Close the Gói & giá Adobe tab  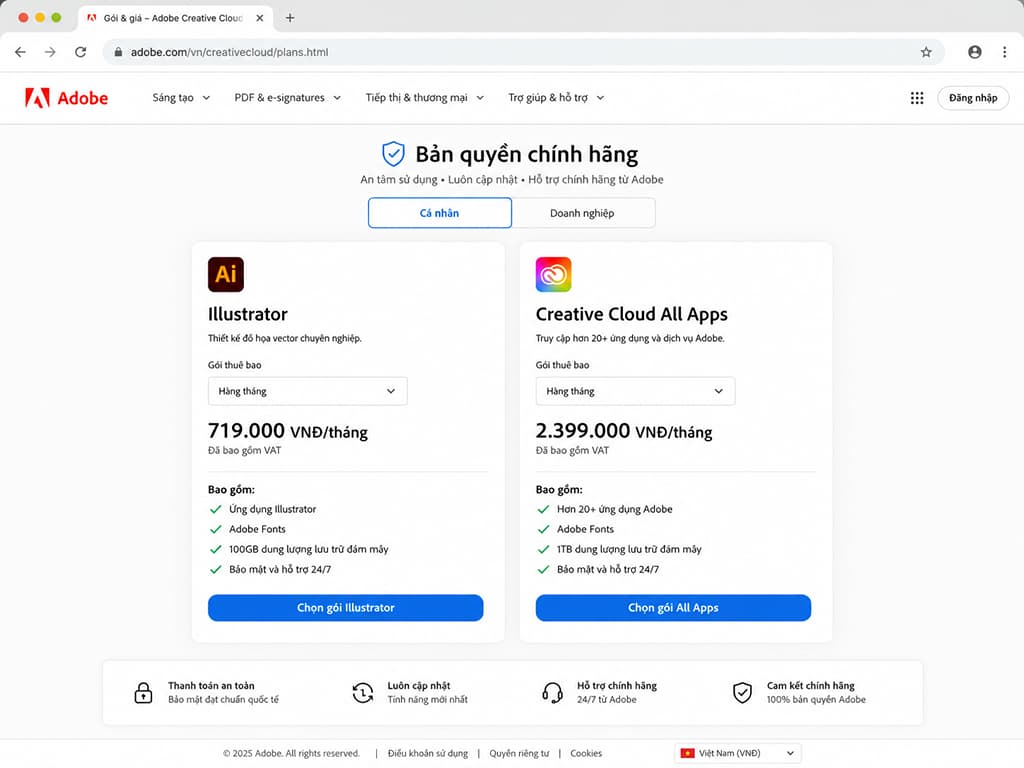click(x=260, y=18)
